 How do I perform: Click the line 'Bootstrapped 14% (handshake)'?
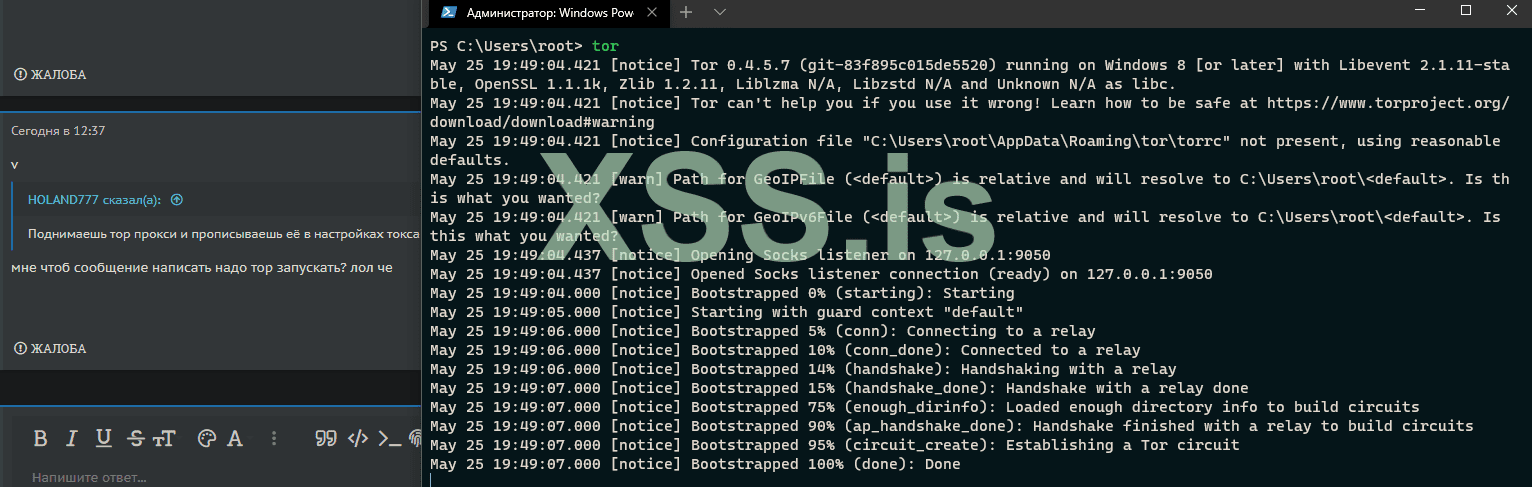pos(803,369)
